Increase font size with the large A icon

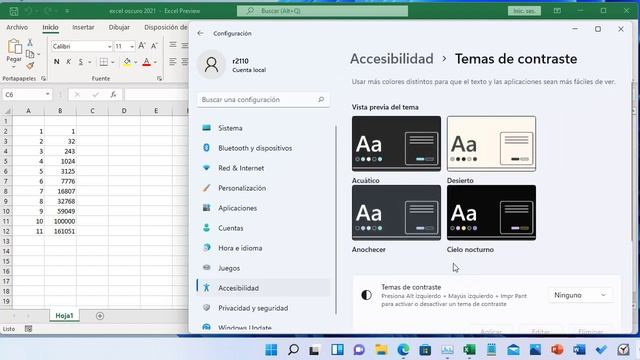click(x=142, y=46)
